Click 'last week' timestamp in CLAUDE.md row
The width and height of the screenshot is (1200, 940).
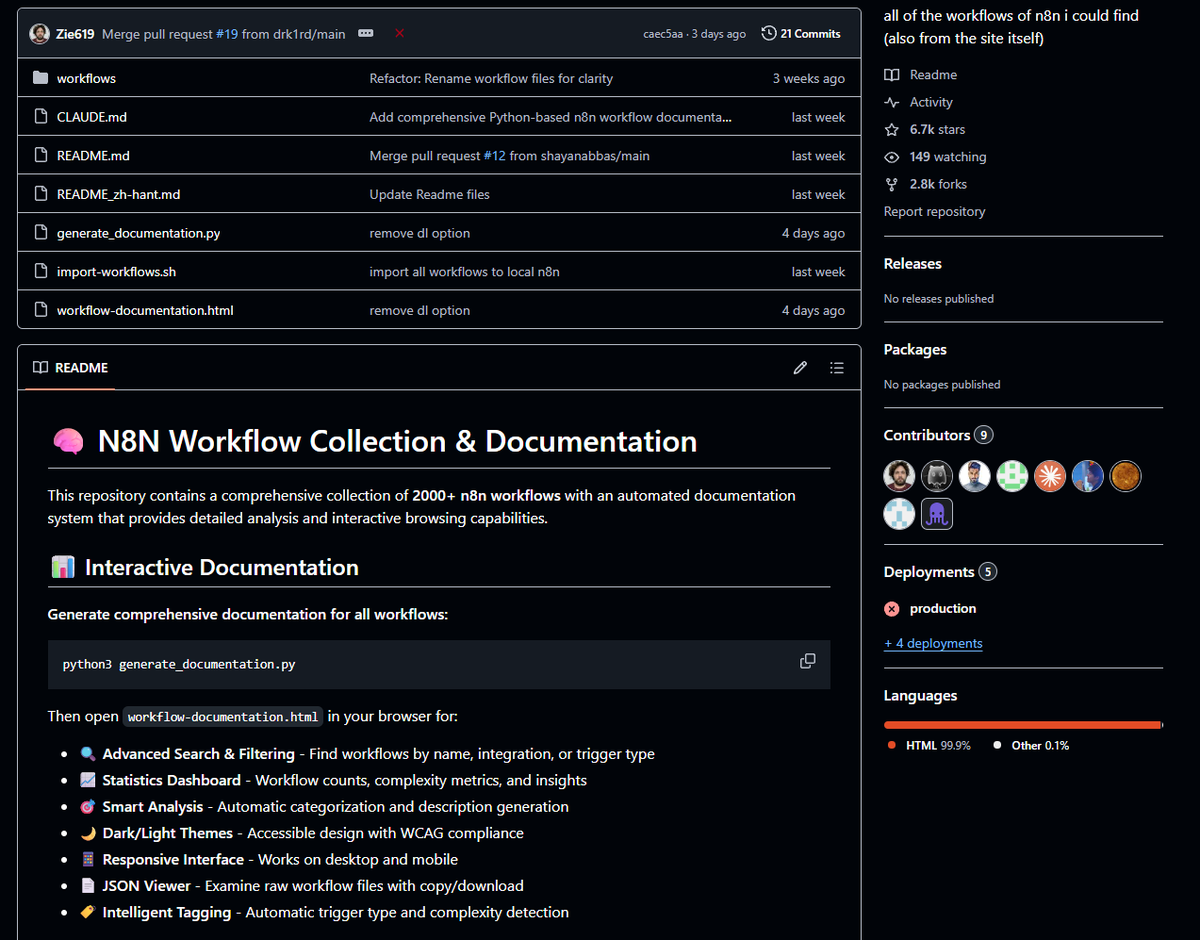click(818, 117)
